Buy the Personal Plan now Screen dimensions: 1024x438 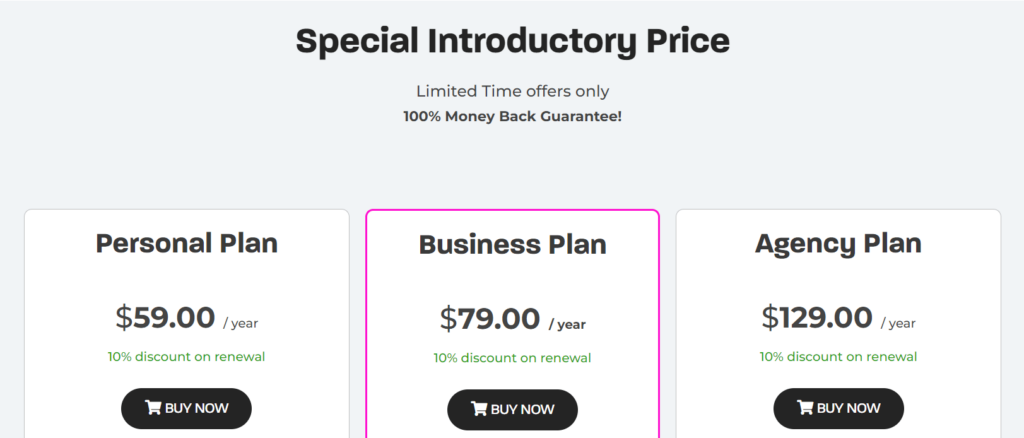[186, 409]
